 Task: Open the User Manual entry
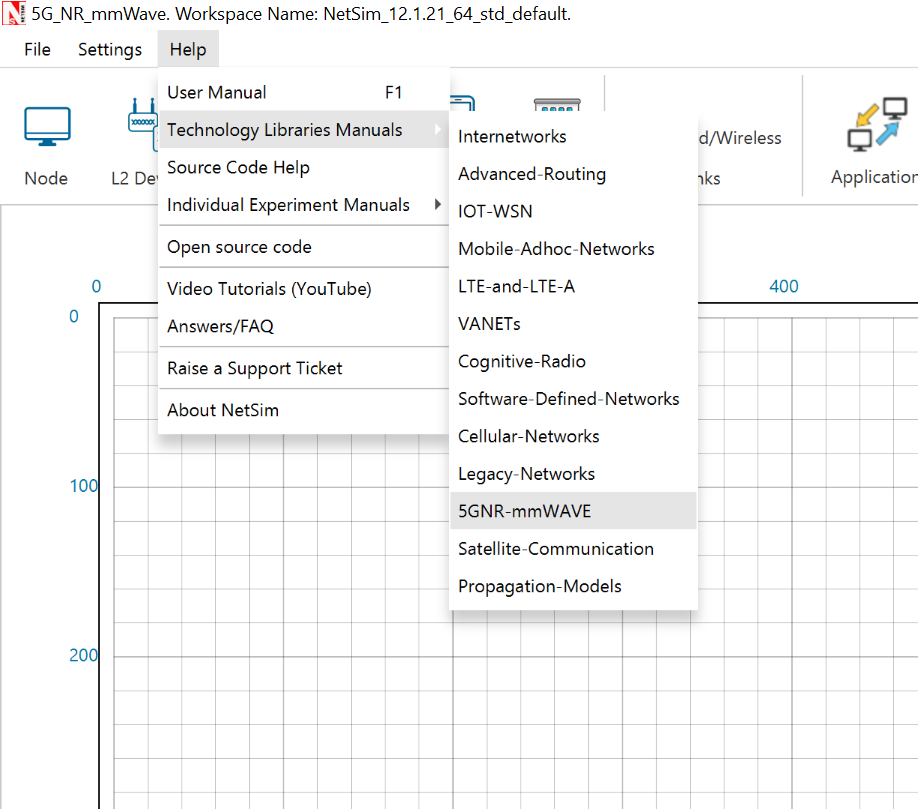click(303, 92)
